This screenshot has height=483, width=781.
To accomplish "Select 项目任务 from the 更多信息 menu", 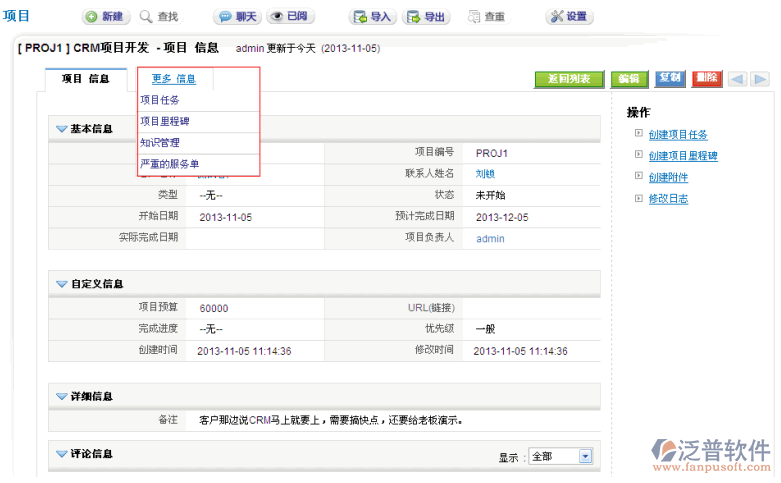I will pos(160,100).
